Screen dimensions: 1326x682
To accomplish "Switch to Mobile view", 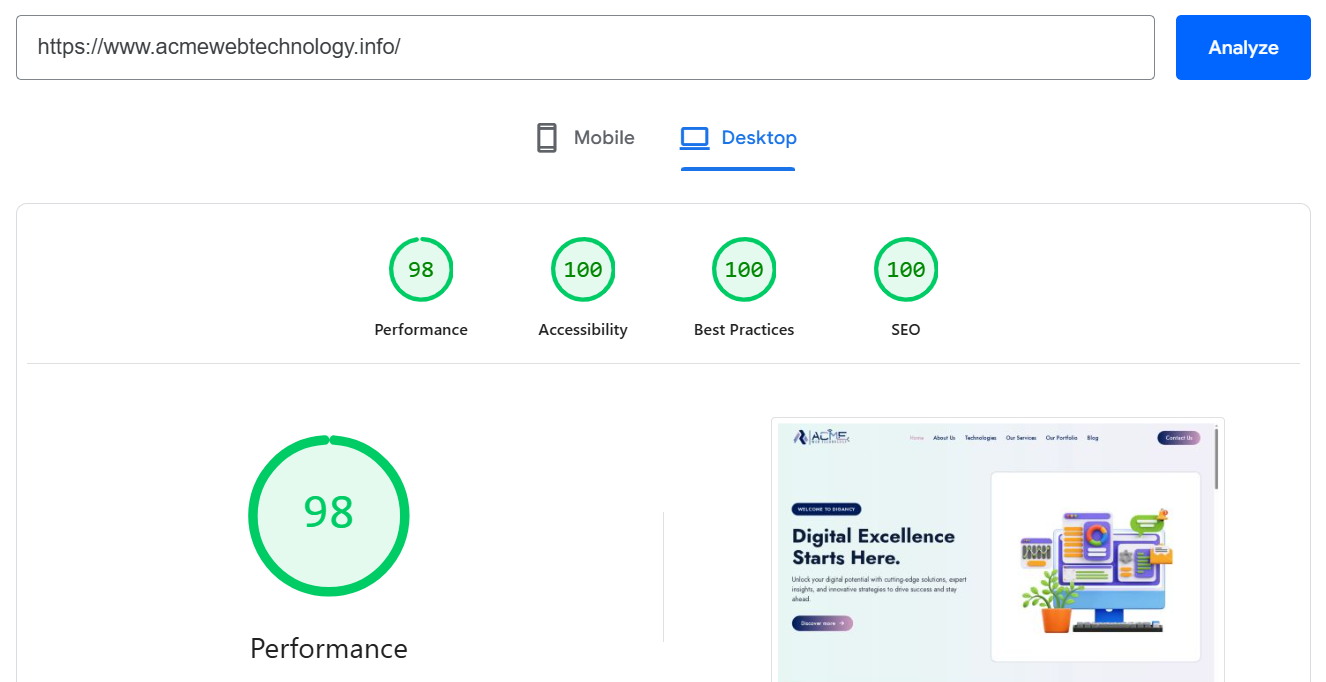I will coord(584,137).
